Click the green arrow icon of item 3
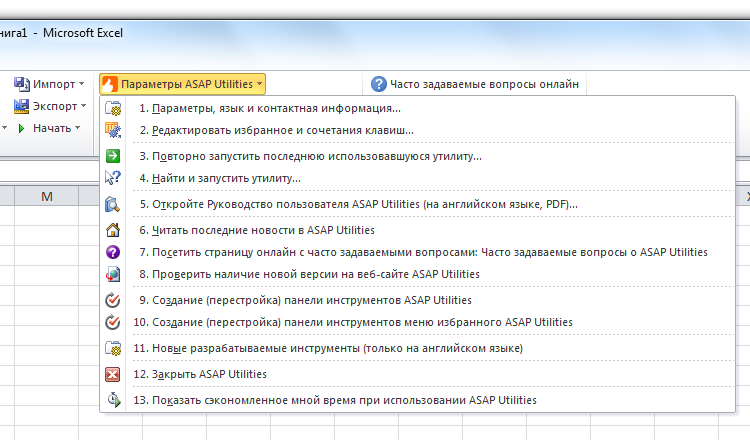Screen dimensions: 750x440 (113, 156)
